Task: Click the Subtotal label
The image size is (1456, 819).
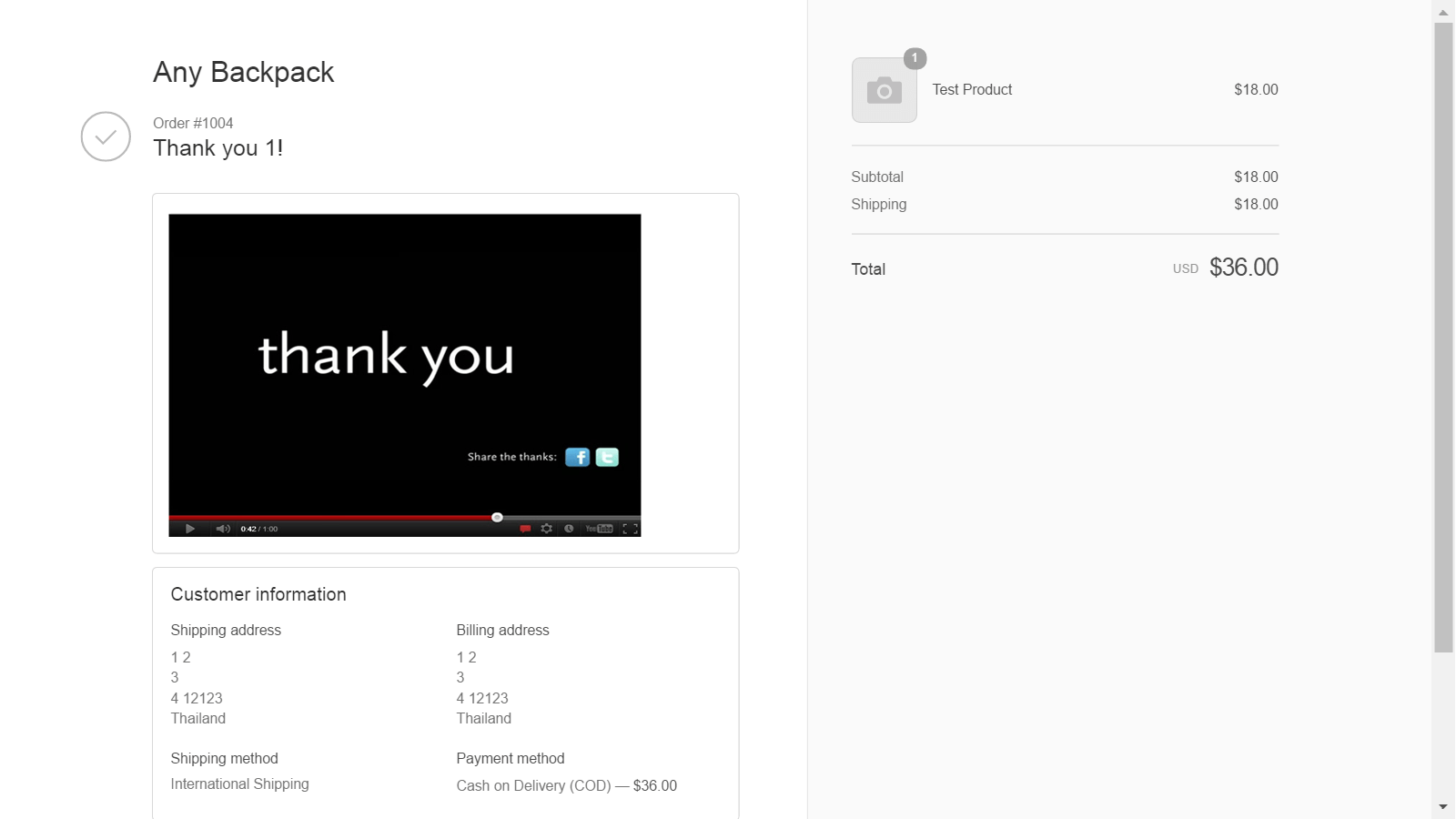Action: (877, 177)
